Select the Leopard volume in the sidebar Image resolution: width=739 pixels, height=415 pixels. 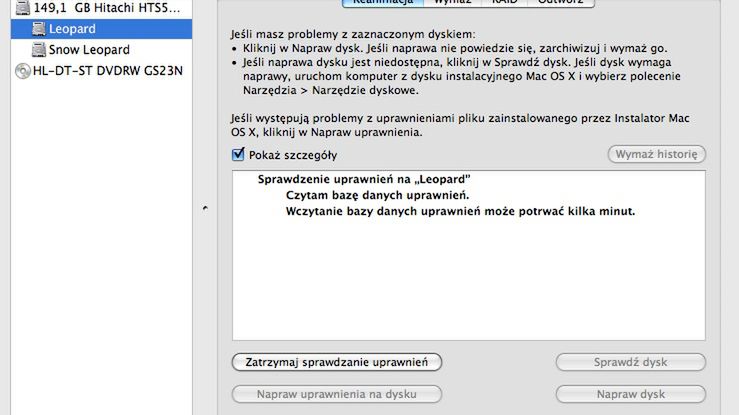[x=101, y=29]
